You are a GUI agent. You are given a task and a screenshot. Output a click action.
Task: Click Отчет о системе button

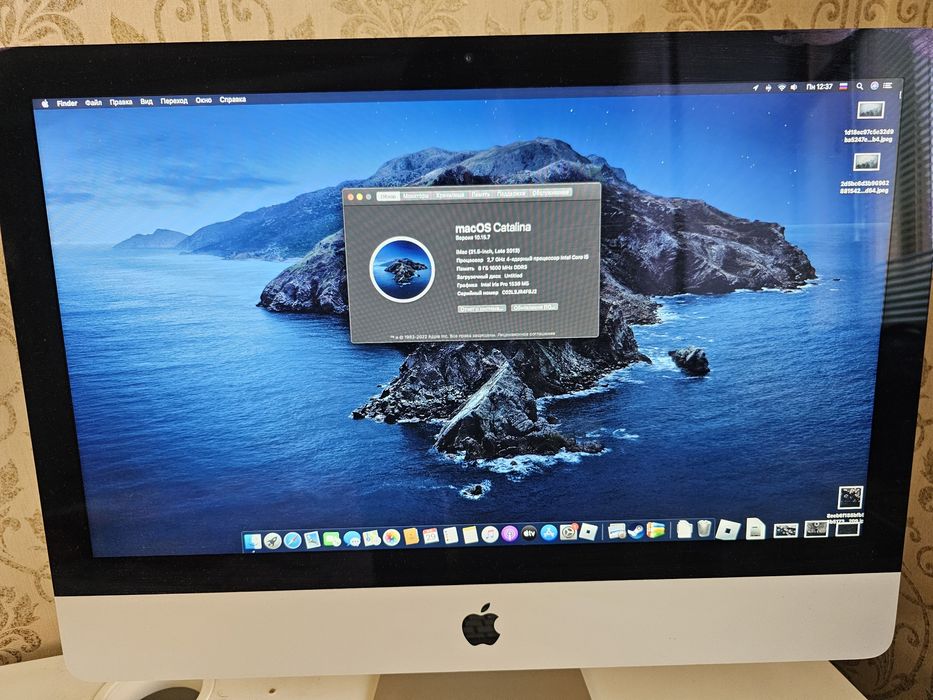click(482, 308)
